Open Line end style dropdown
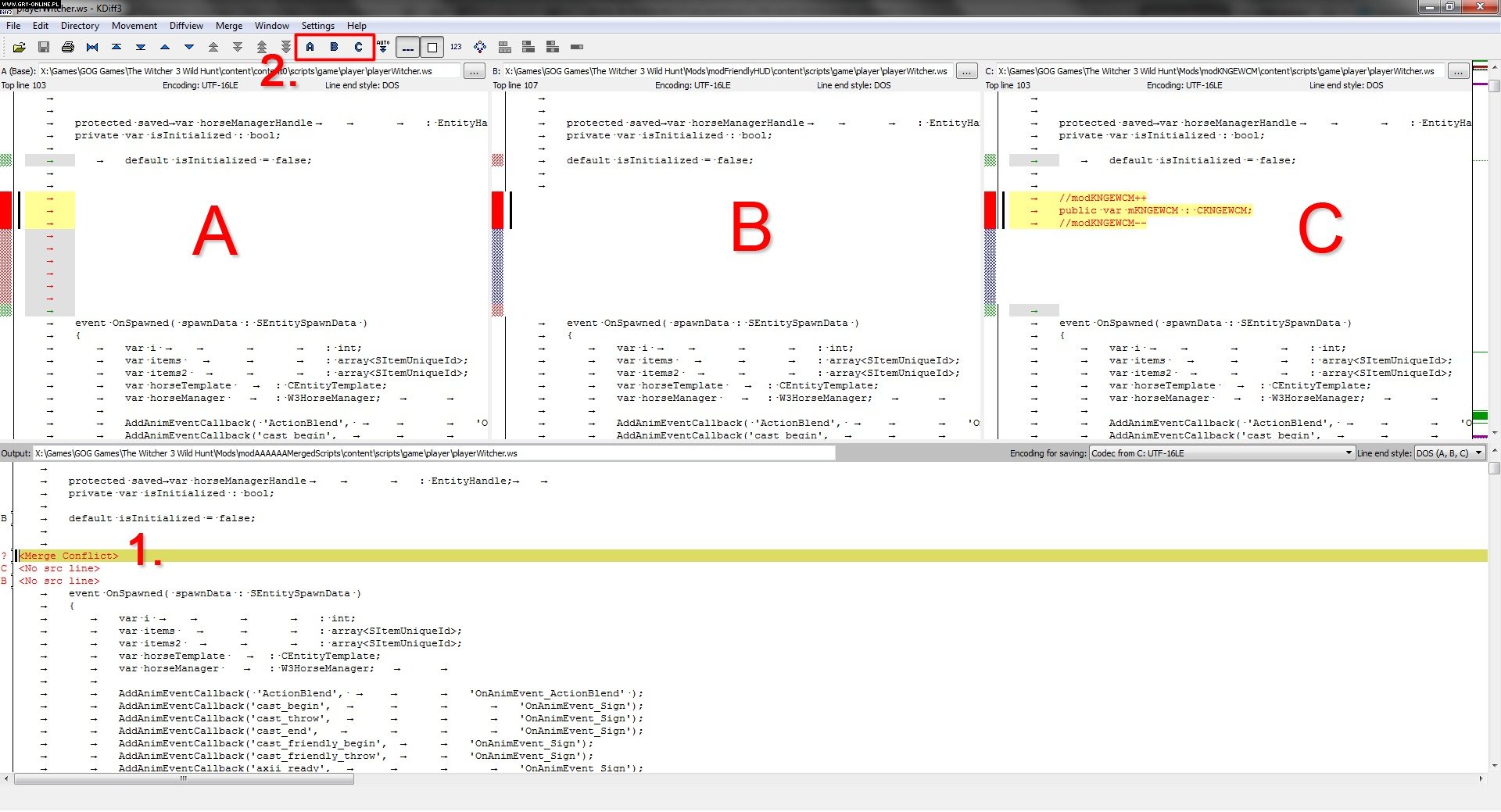1501x812 pixels. 1449,453
